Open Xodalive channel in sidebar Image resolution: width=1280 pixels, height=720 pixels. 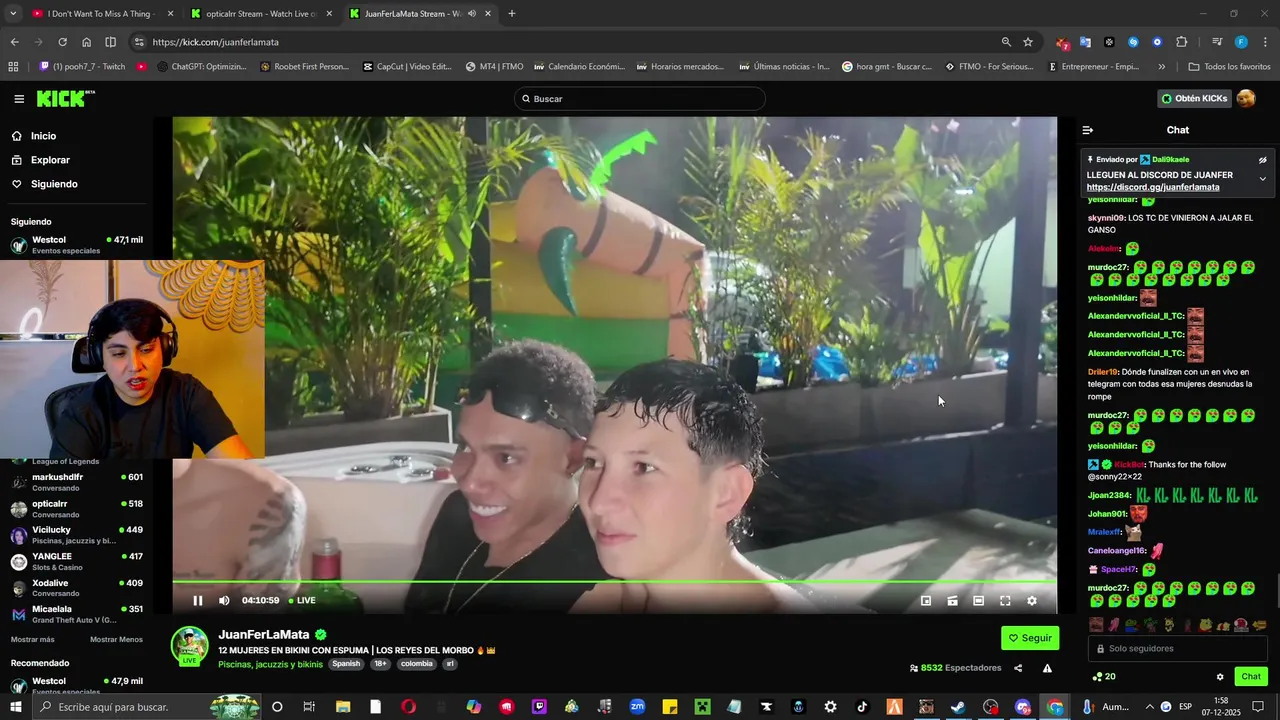click(77, 587)
